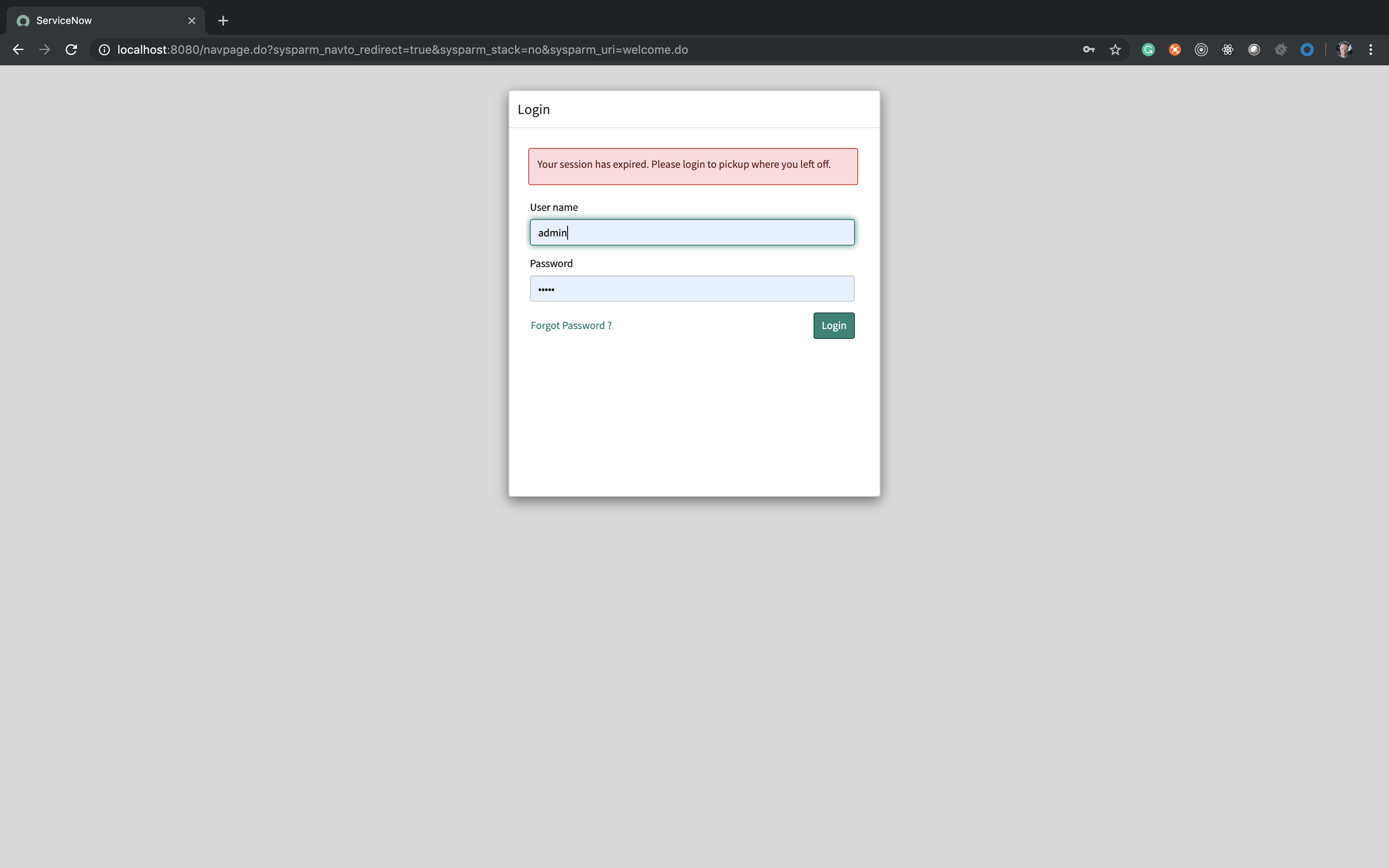The width and height of the screenshot is (1389, 868).
Task: Click the browser forward arrow
Action: pos(45,50)
